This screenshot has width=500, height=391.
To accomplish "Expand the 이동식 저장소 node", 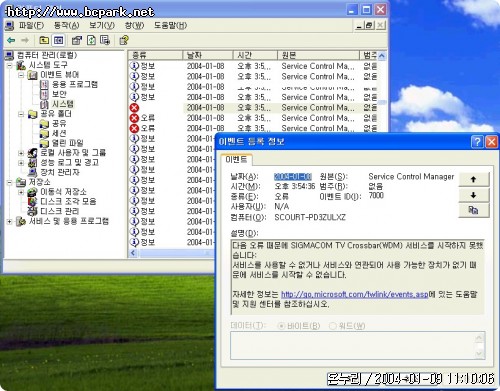I will pos(21,192).
